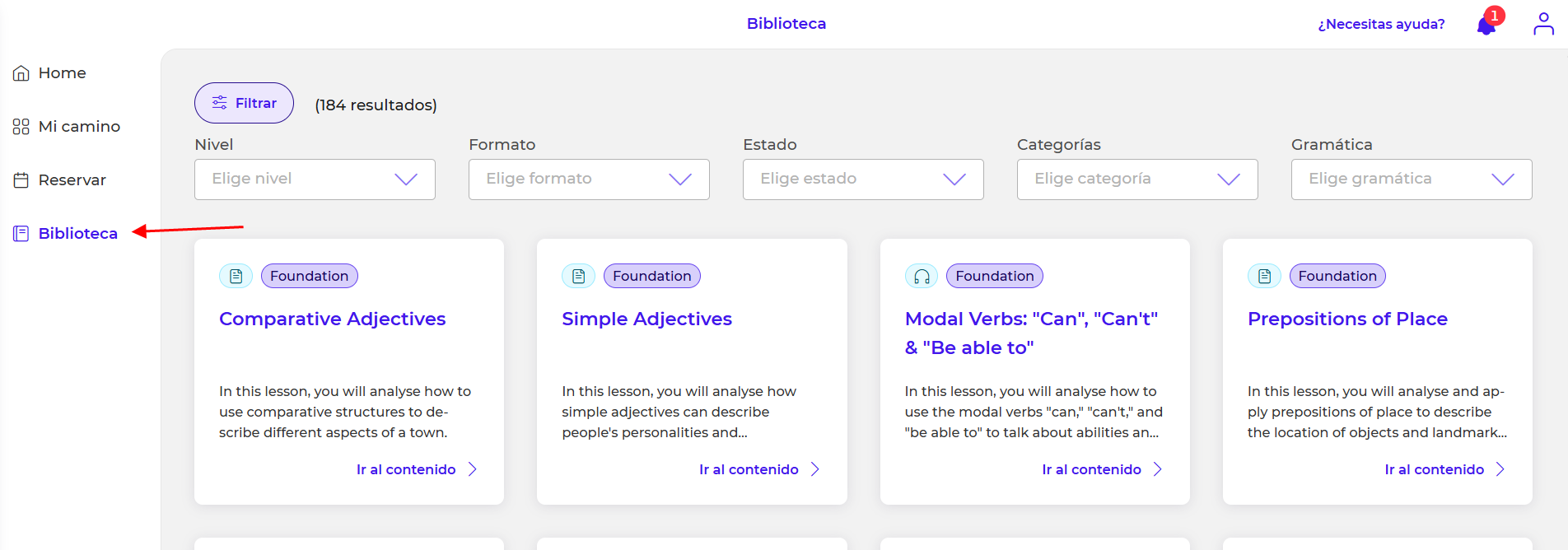Expand the Estado dropdown
The height and width of the screenshot is (550, 1568).
pos(863,179)
